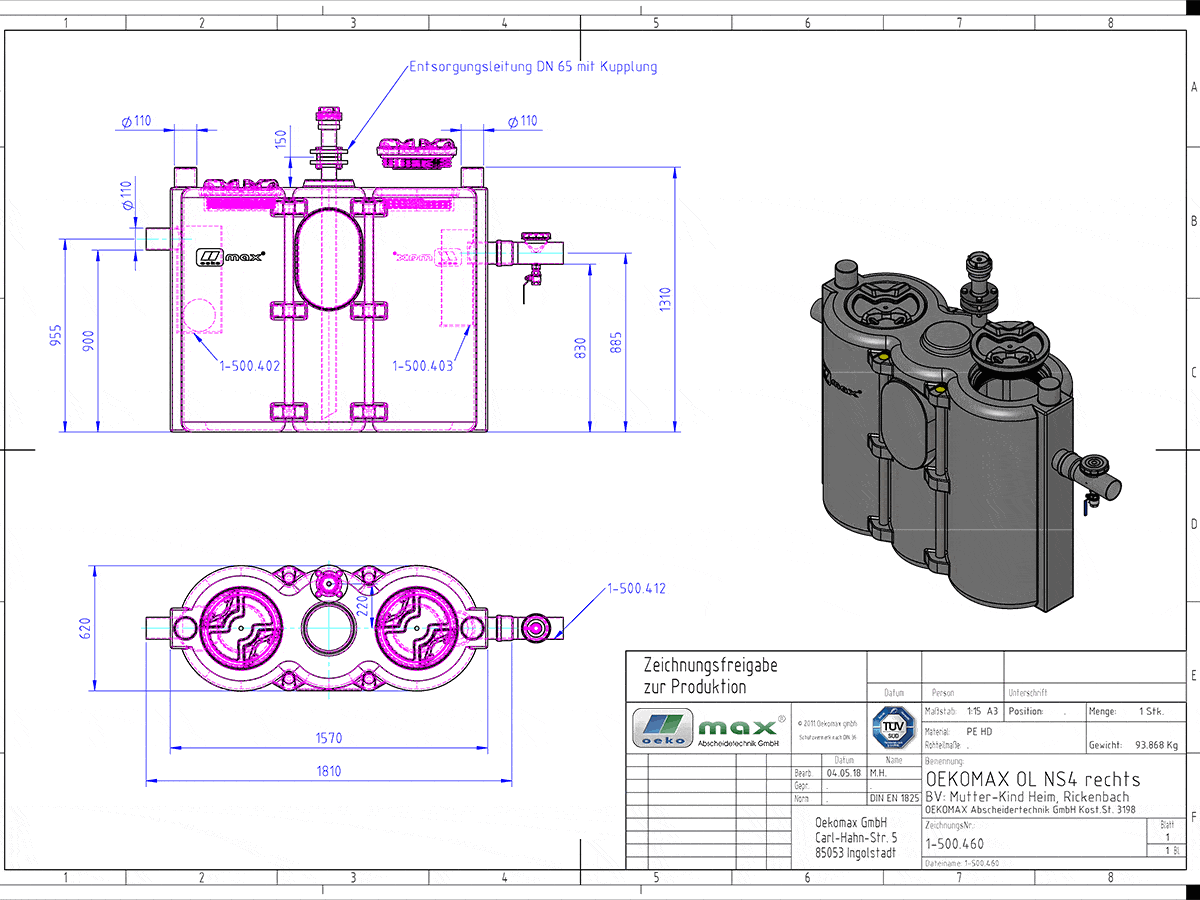1200x900 pixels.
Task: Click the 'Benennung:' field label
Action: click(943, 762)
